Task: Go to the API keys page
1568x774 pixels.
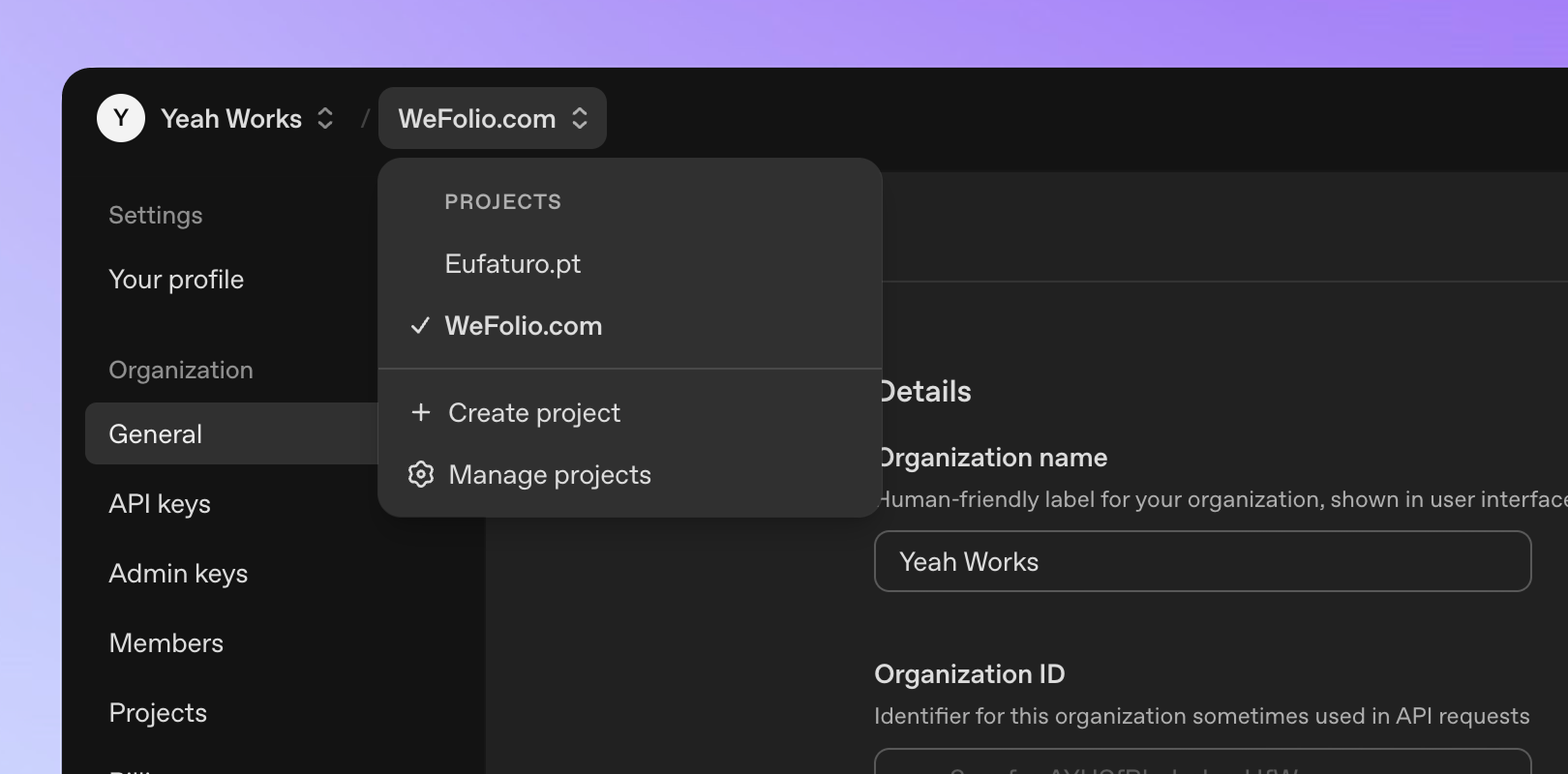Action: (x=160, y=504)
